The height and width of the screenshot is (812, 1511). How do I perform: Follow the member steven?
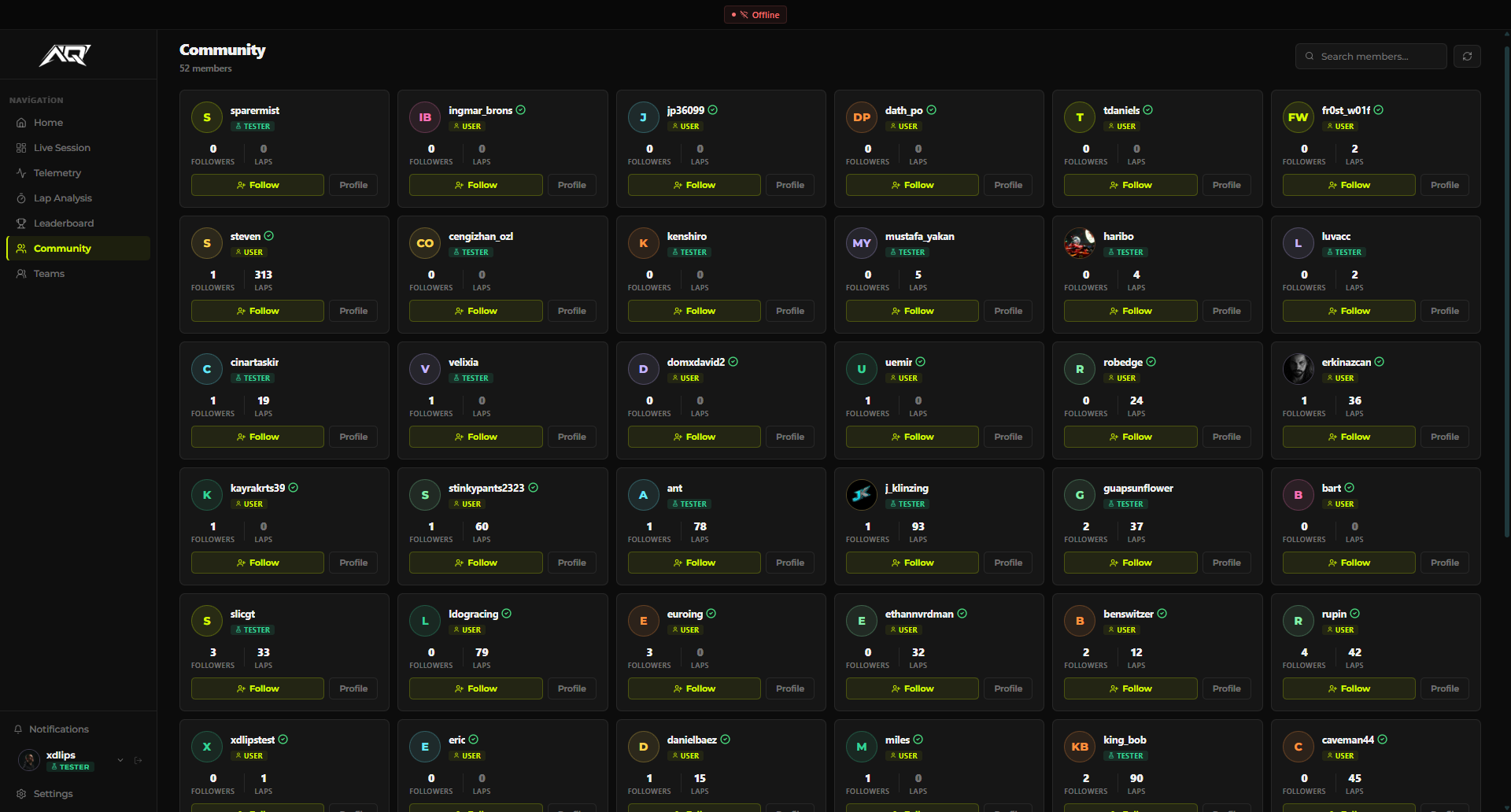pyautogui.click(x=257, y=311)
